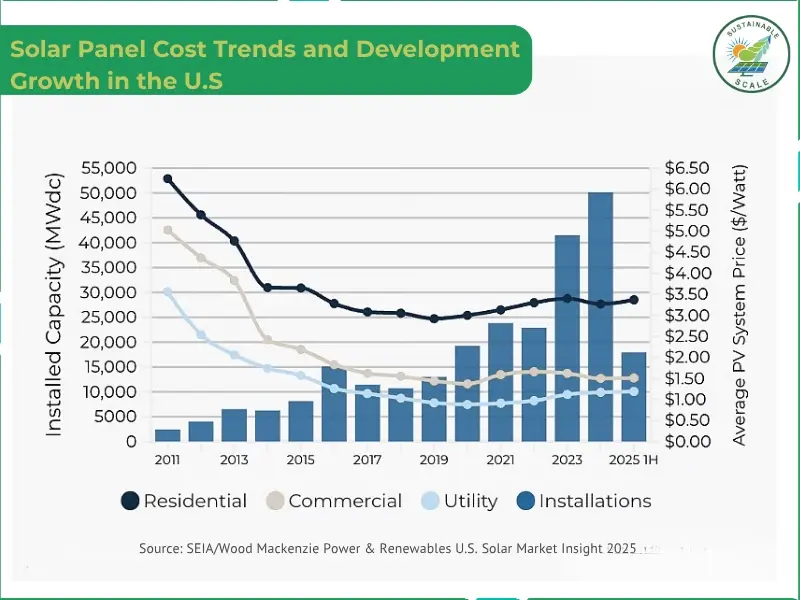
Task: Toggle the Residential price line visibility
Action: click(x=129, y=500)
